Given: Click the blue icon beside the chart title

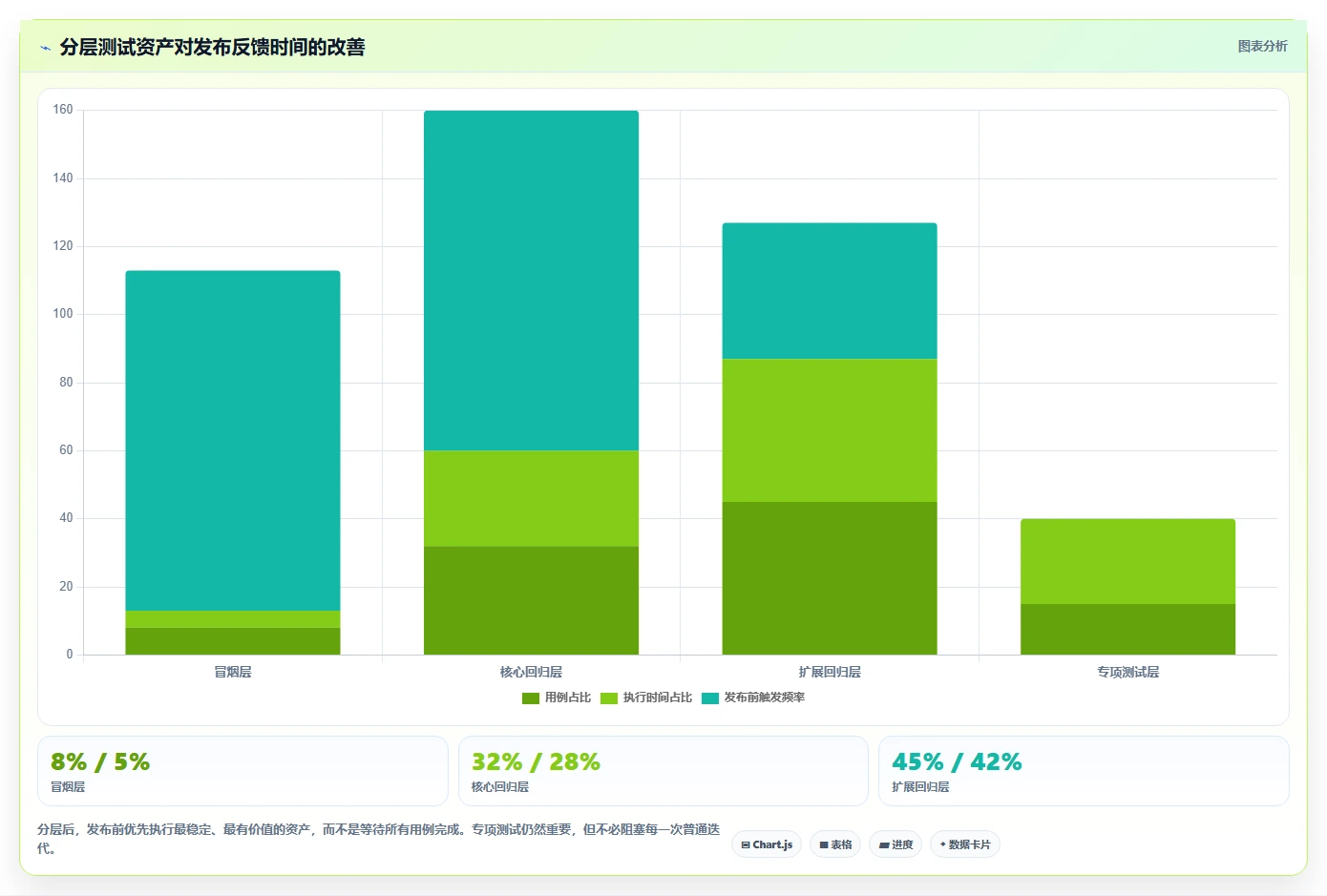Looking at the screenshot, I should point(45,48).
